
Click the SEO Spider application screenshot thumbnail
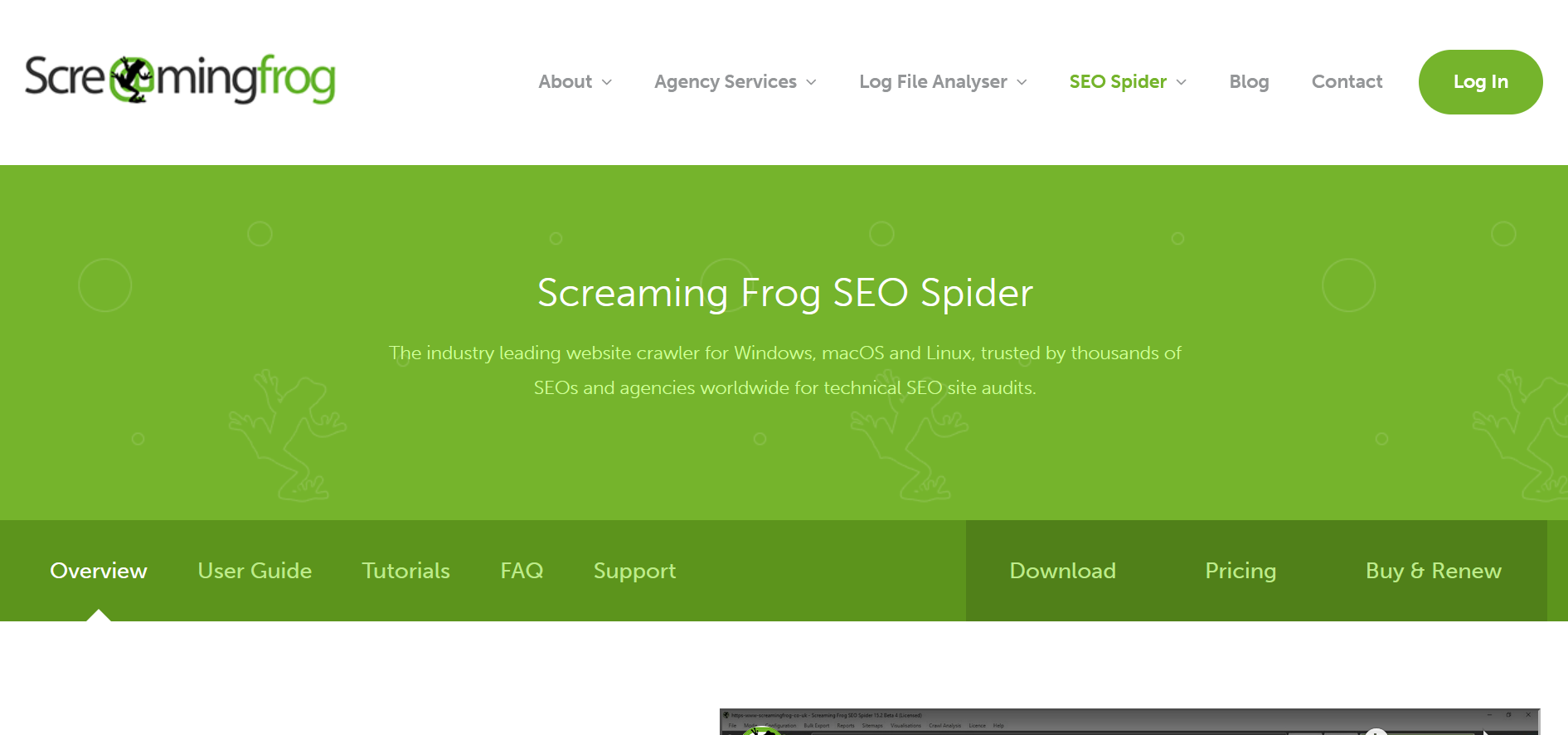click(x=1129, y=722)
